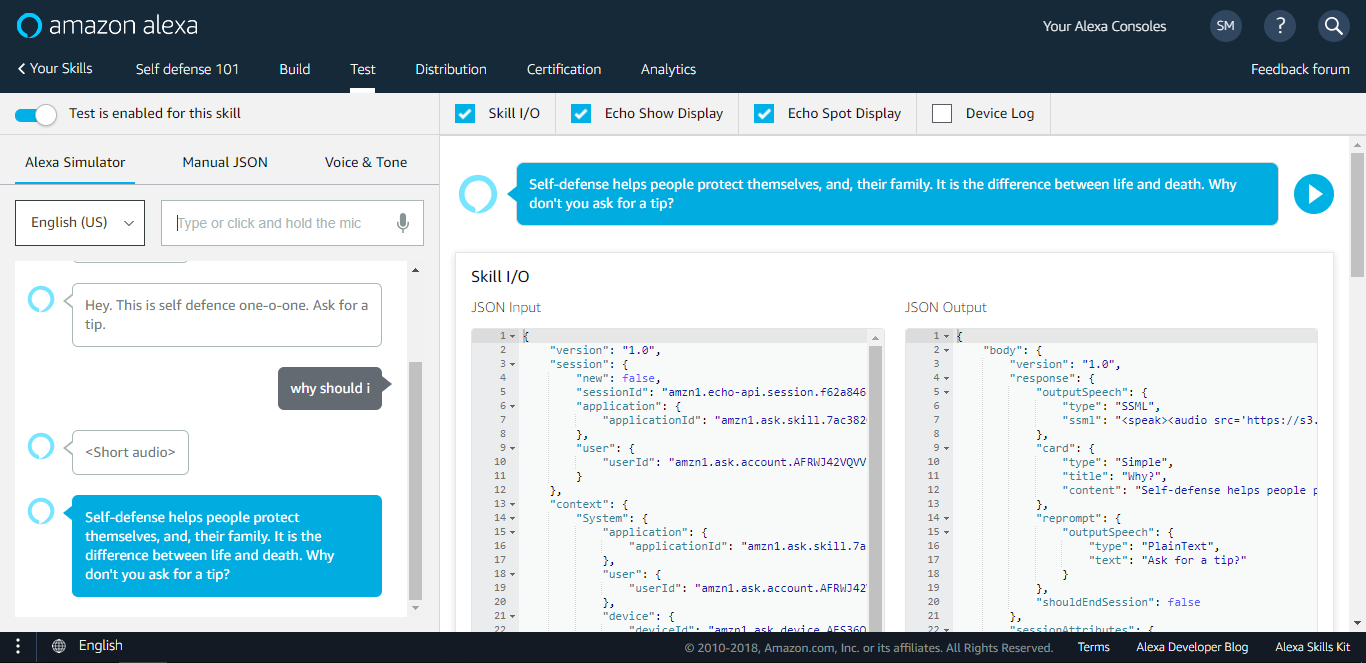
Task: Collapse user fold on input line 9
Action: click(511, 448)
